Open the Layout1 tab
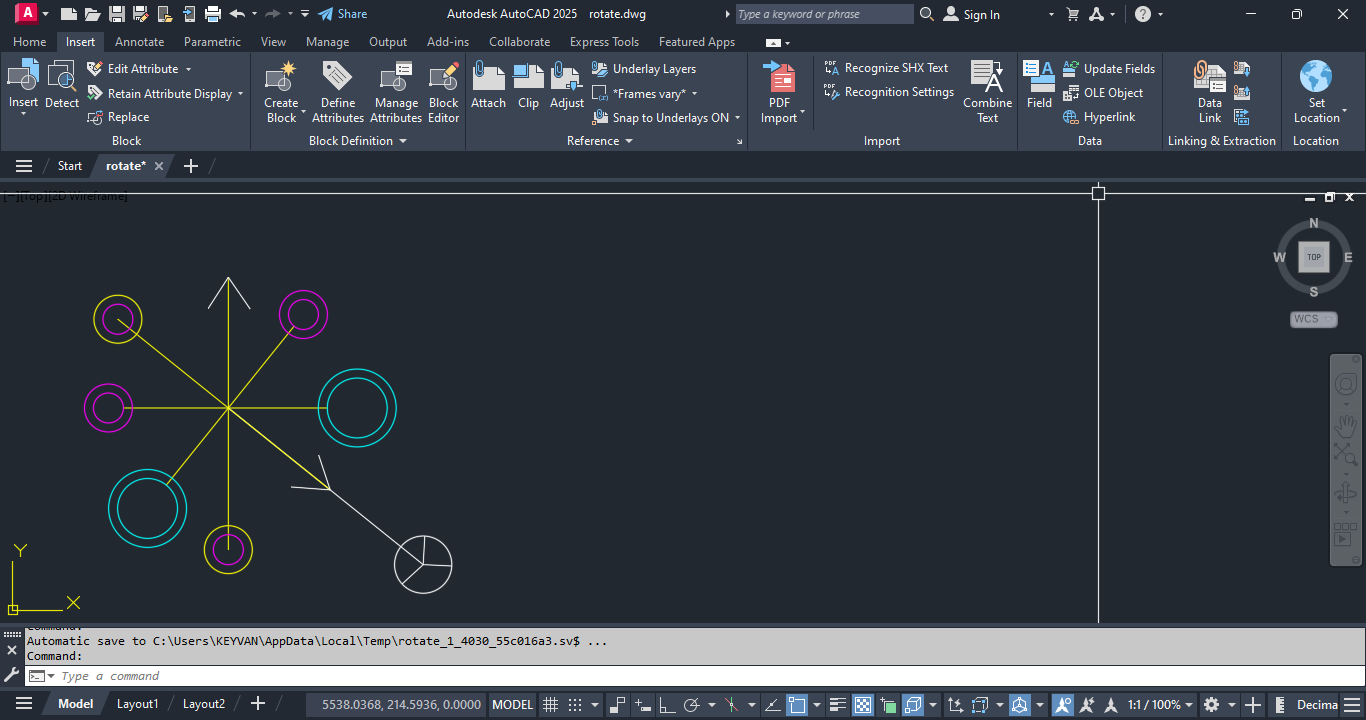The height and width of the screenshot is (720, 1366). pos(137,704)
